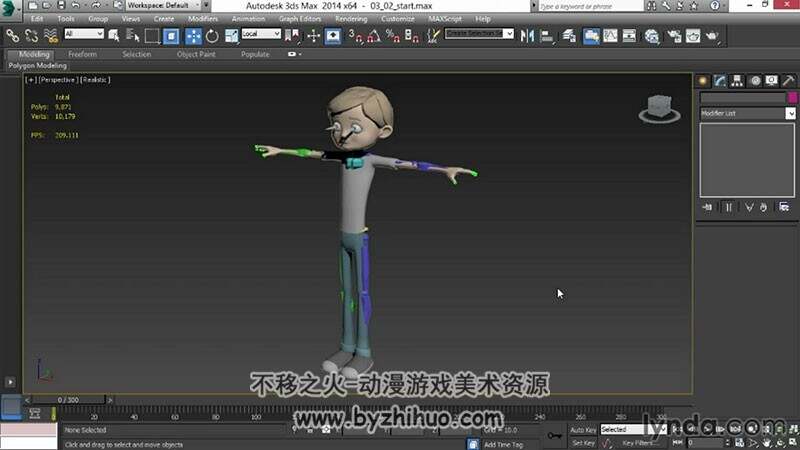The image size is (800, 450).
Task: Click the 3ds Max application logo button
Action: point(9,9)
